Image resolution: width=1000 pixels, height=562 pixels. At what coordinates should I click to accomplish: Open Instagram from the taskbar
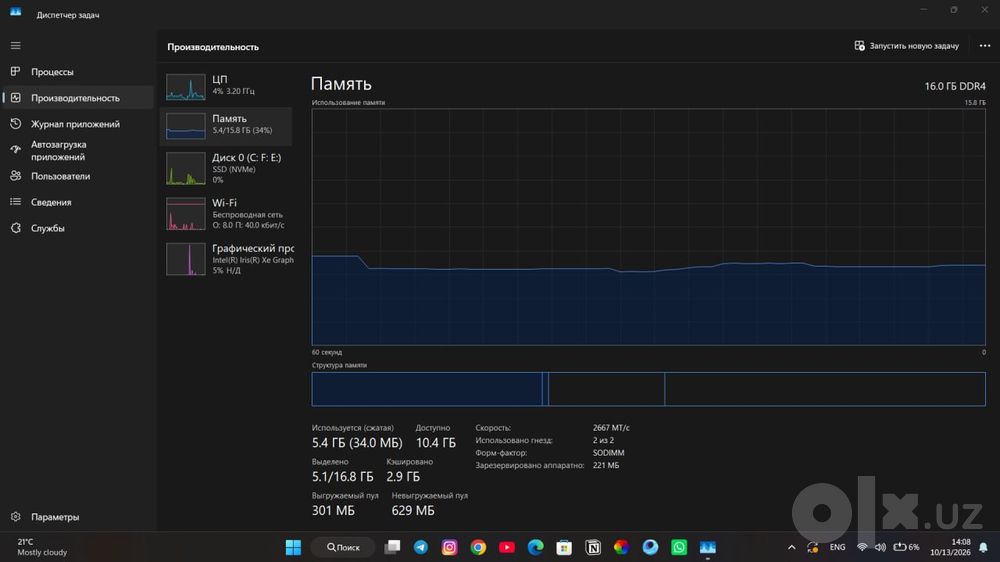[x=450, y=547]
